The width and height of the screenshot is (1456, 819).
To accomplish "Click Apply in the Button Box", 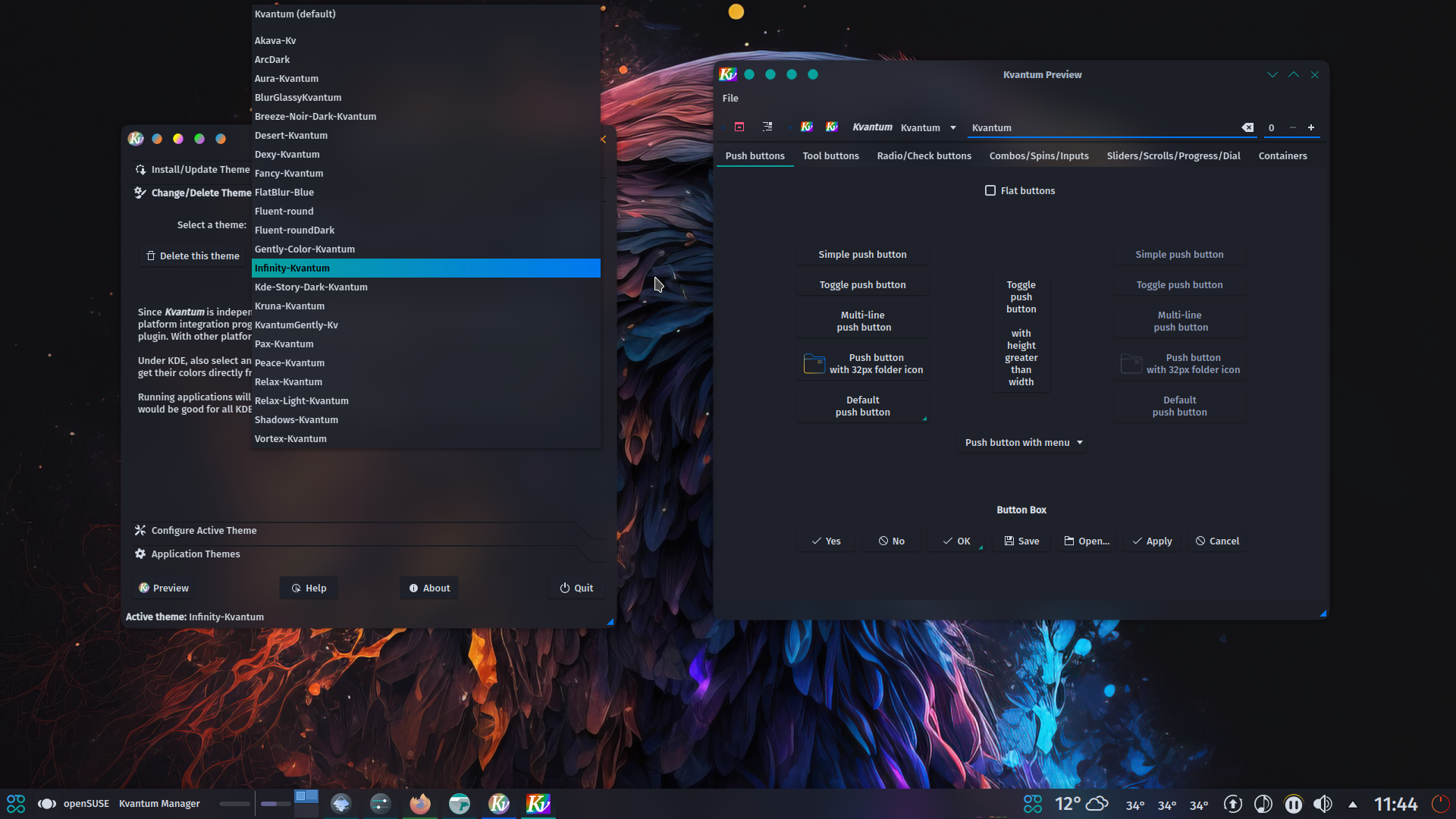I will click(x=1152, y=541).
